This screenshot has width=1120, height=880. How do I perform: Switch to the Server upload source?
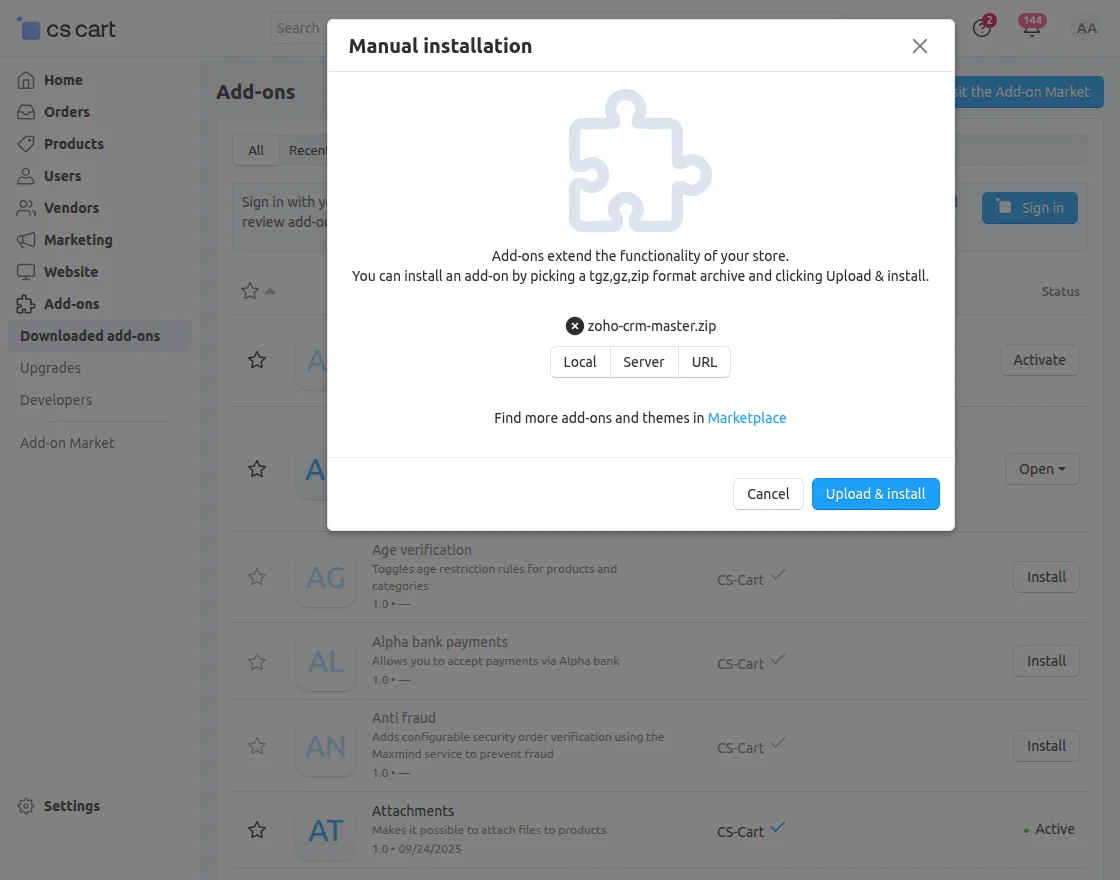(643, 362)
